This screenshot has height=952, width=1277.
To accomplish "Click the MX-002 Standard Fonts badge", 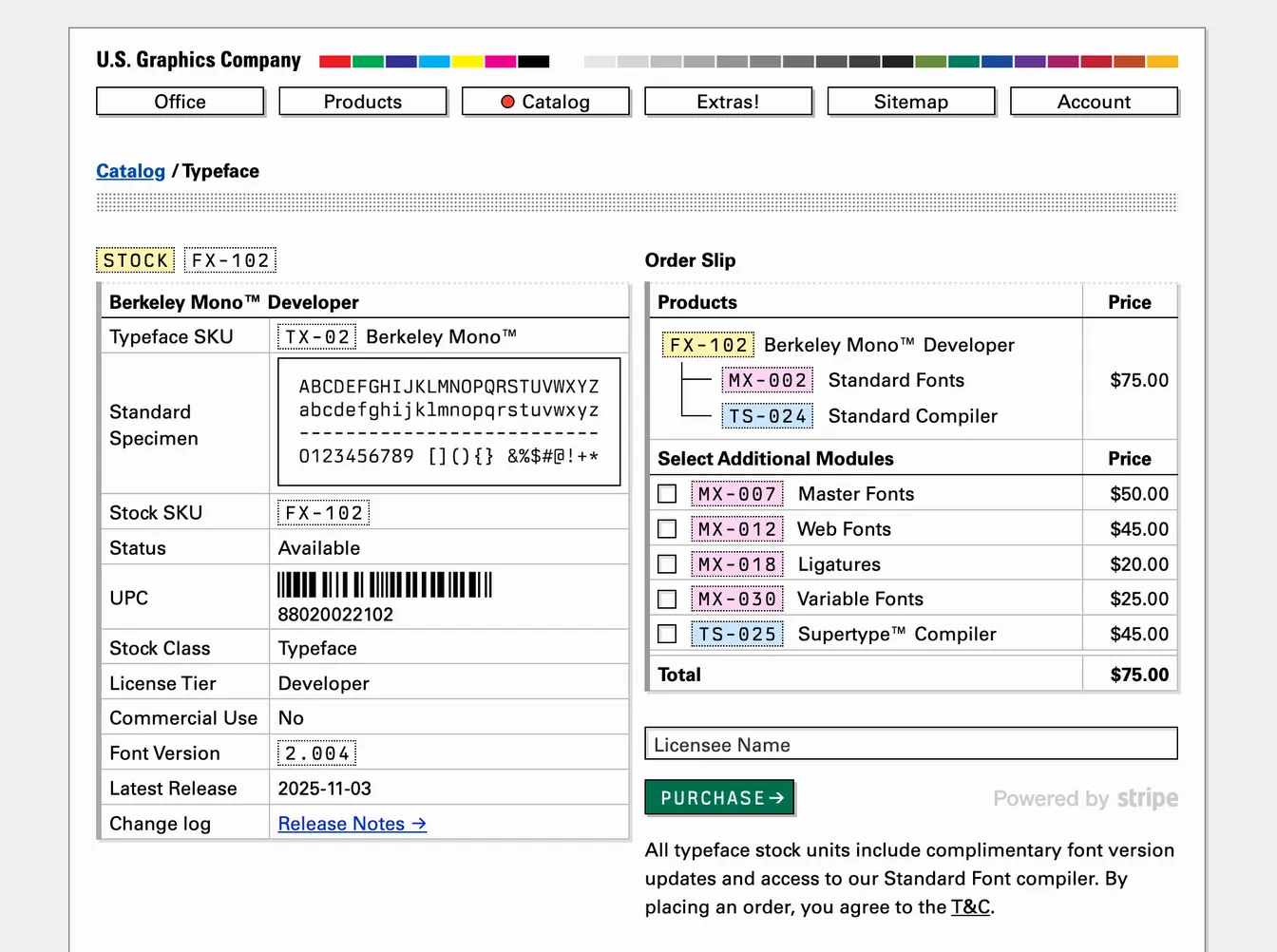I will pyautogui.click(x=767, y=380).
